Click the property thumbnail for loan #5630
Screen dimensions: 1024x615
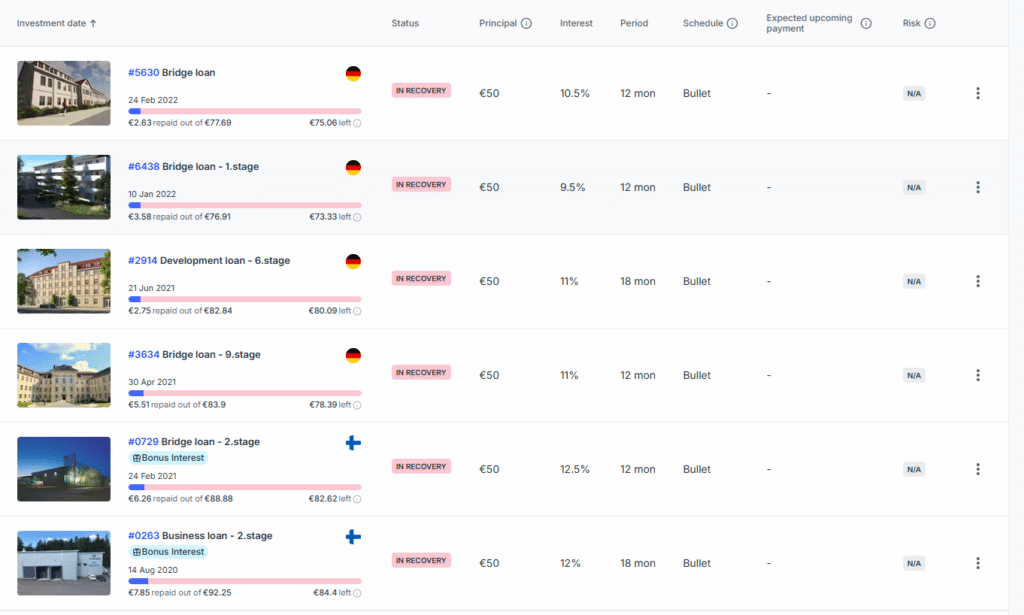pos(64,93)
